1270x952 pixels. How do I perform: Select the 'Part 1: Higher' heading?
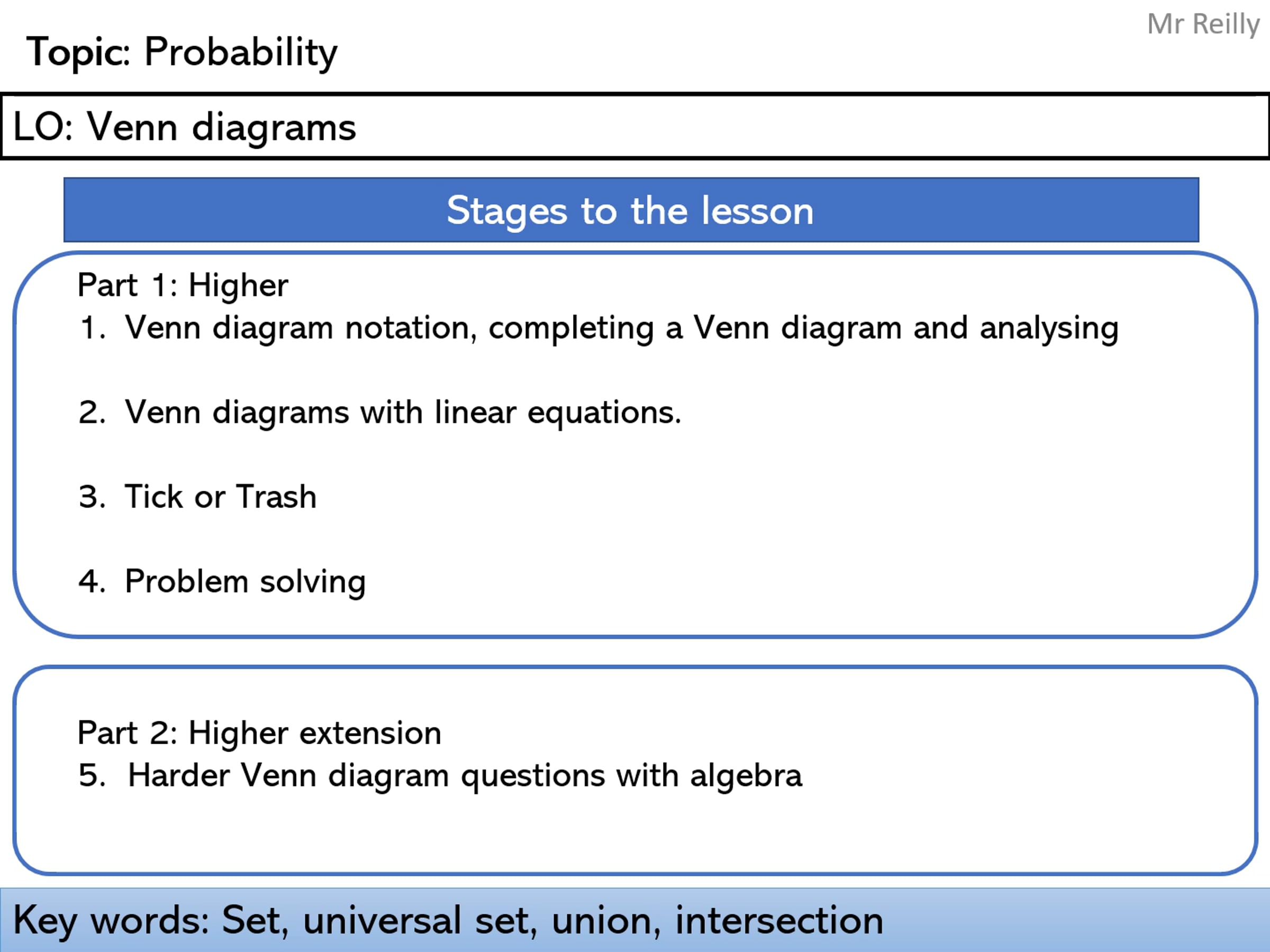tap(183, 285)
